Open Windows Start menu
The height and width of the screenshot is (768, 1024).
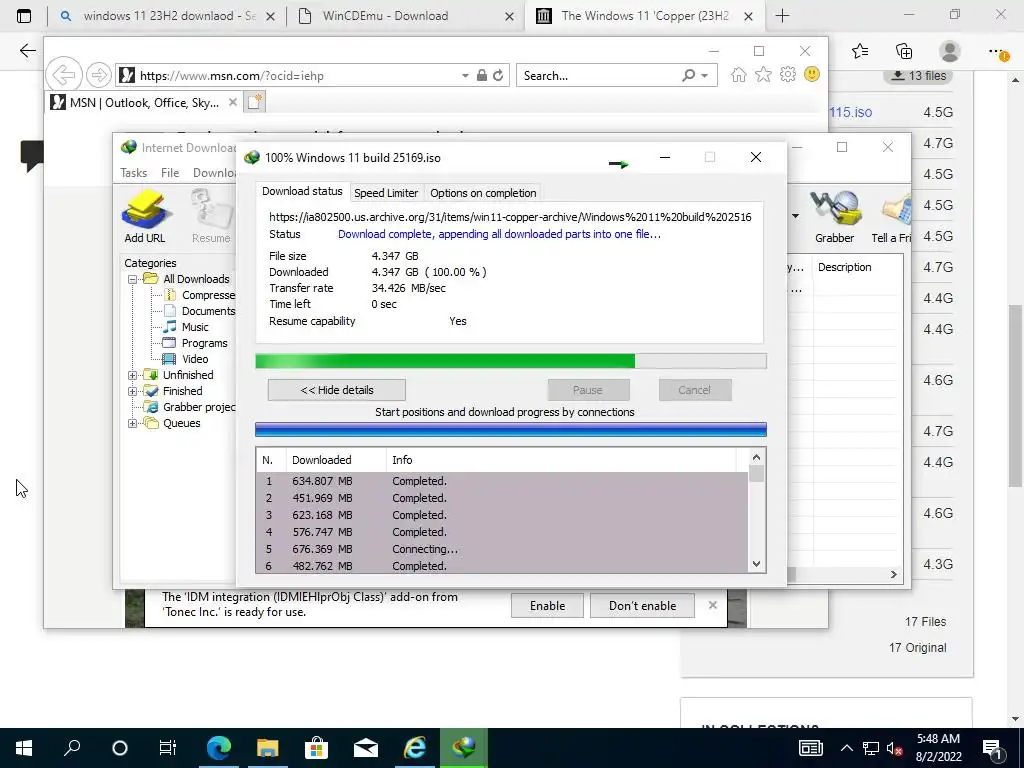pos(24,748)
